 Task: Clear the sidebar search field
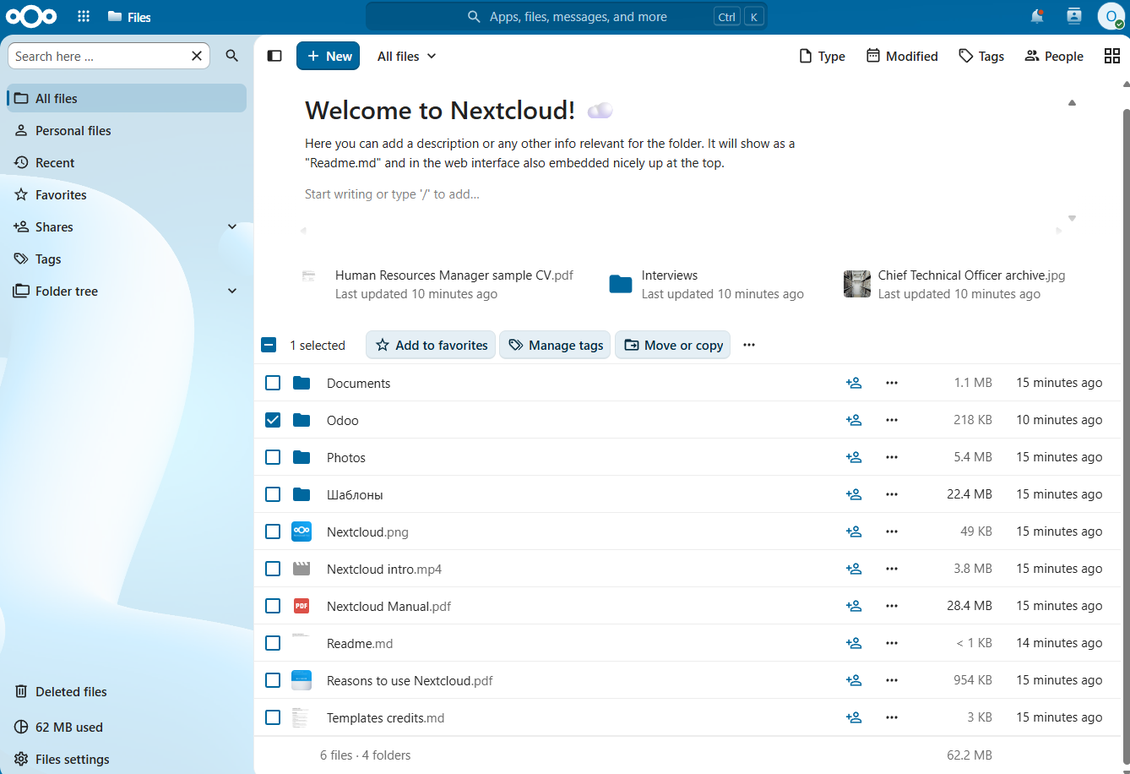coord(196,56)
